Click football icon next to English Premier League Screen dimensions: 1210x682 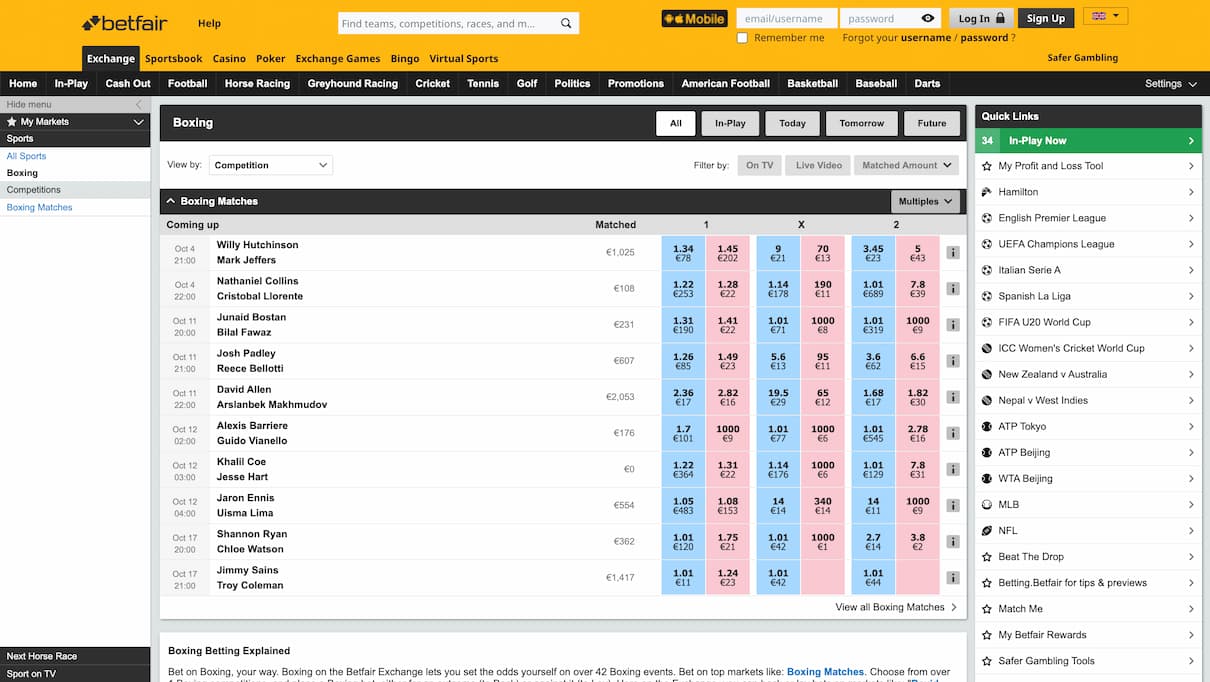pyautogui.click(x=987, y=218)
